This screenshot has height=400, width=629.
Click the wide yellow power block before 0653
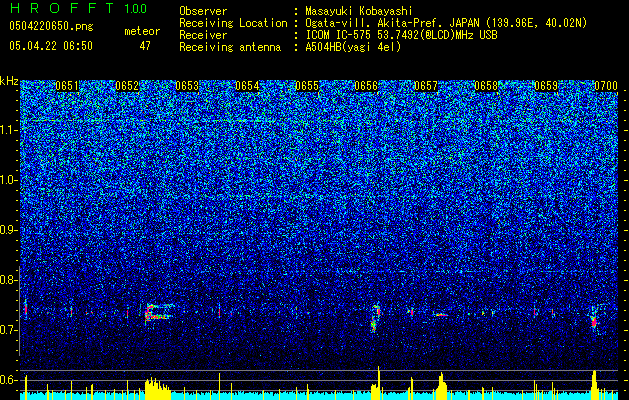[158, 389]
